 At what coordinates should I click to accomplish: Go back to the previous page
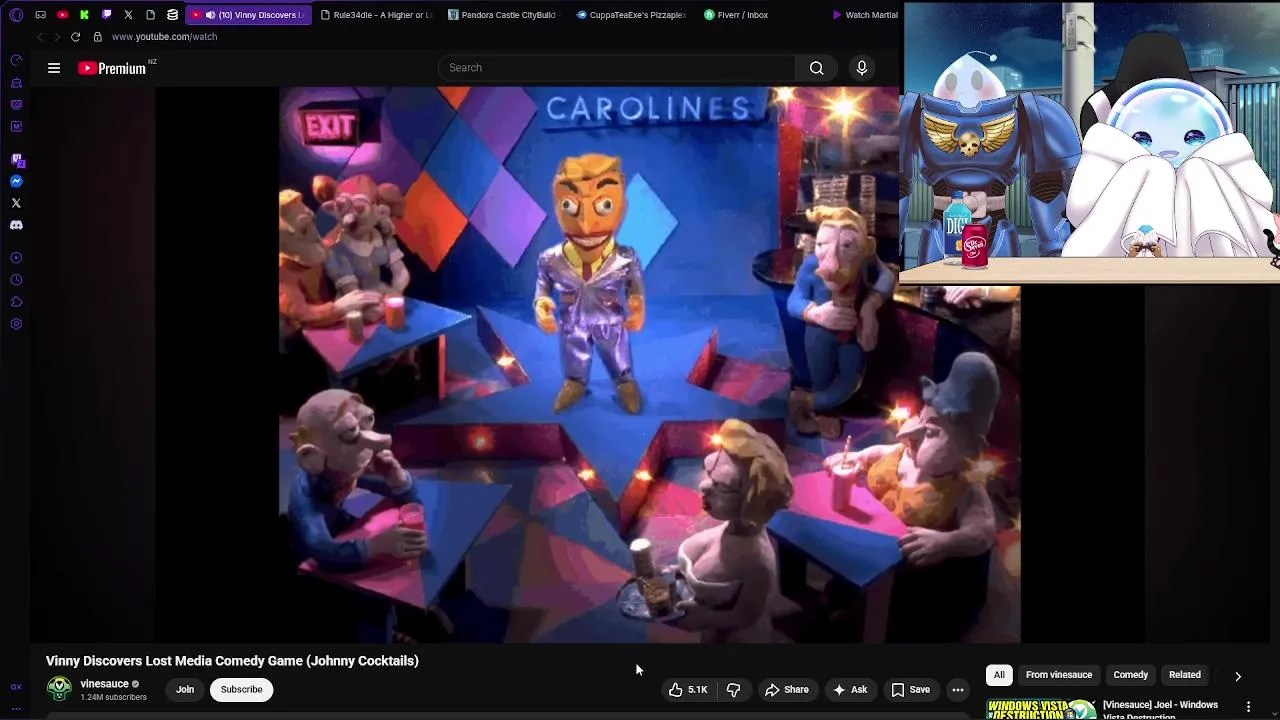40,37
